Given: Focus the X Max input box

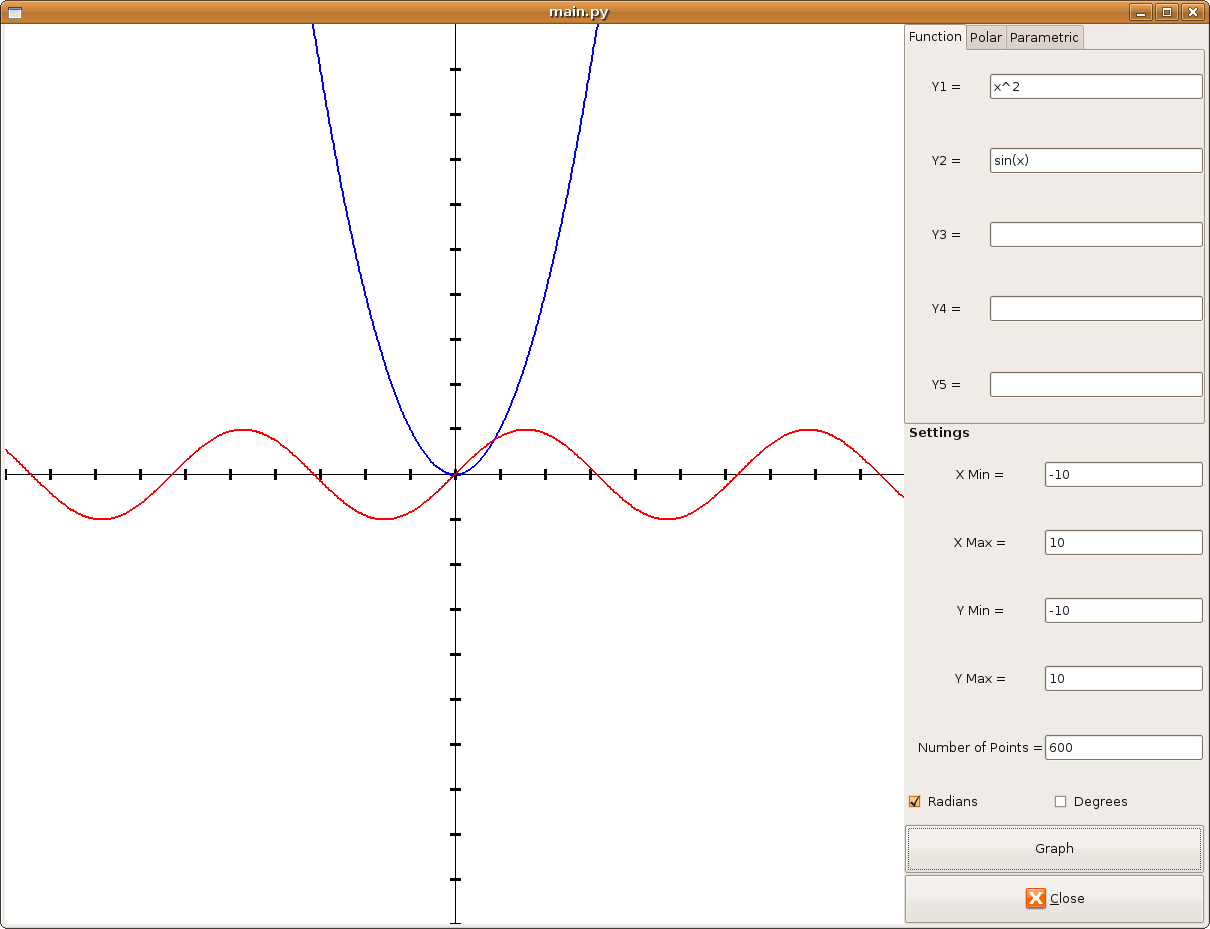Looking at the screenshot, I should (1123, 542).
